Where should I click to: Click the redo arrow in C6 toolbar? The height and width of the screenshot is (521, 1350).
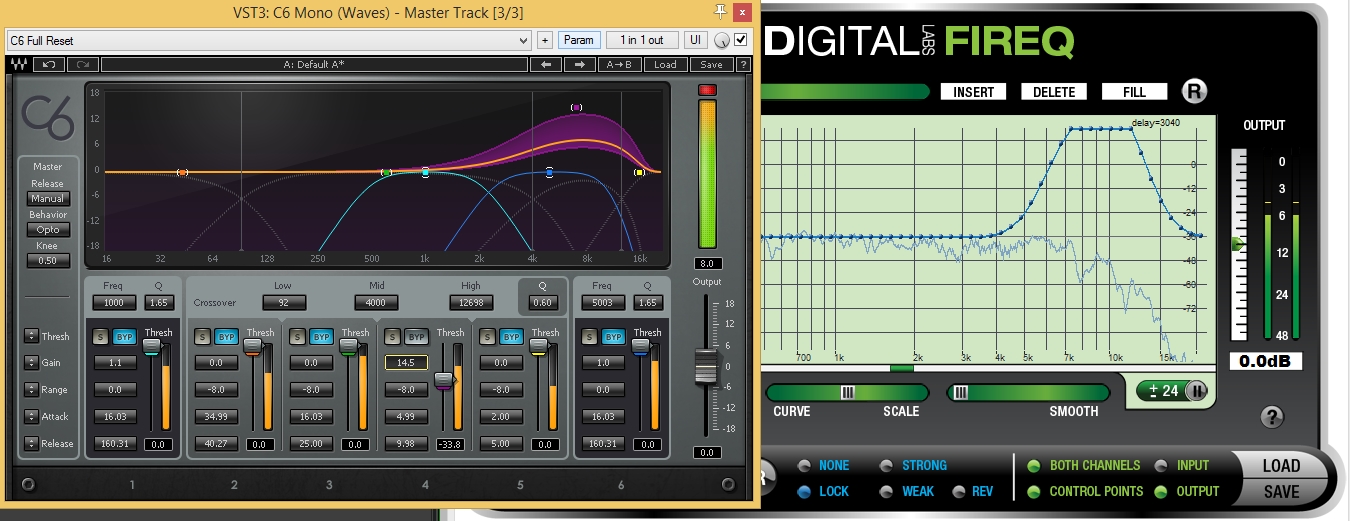(81, 64)
